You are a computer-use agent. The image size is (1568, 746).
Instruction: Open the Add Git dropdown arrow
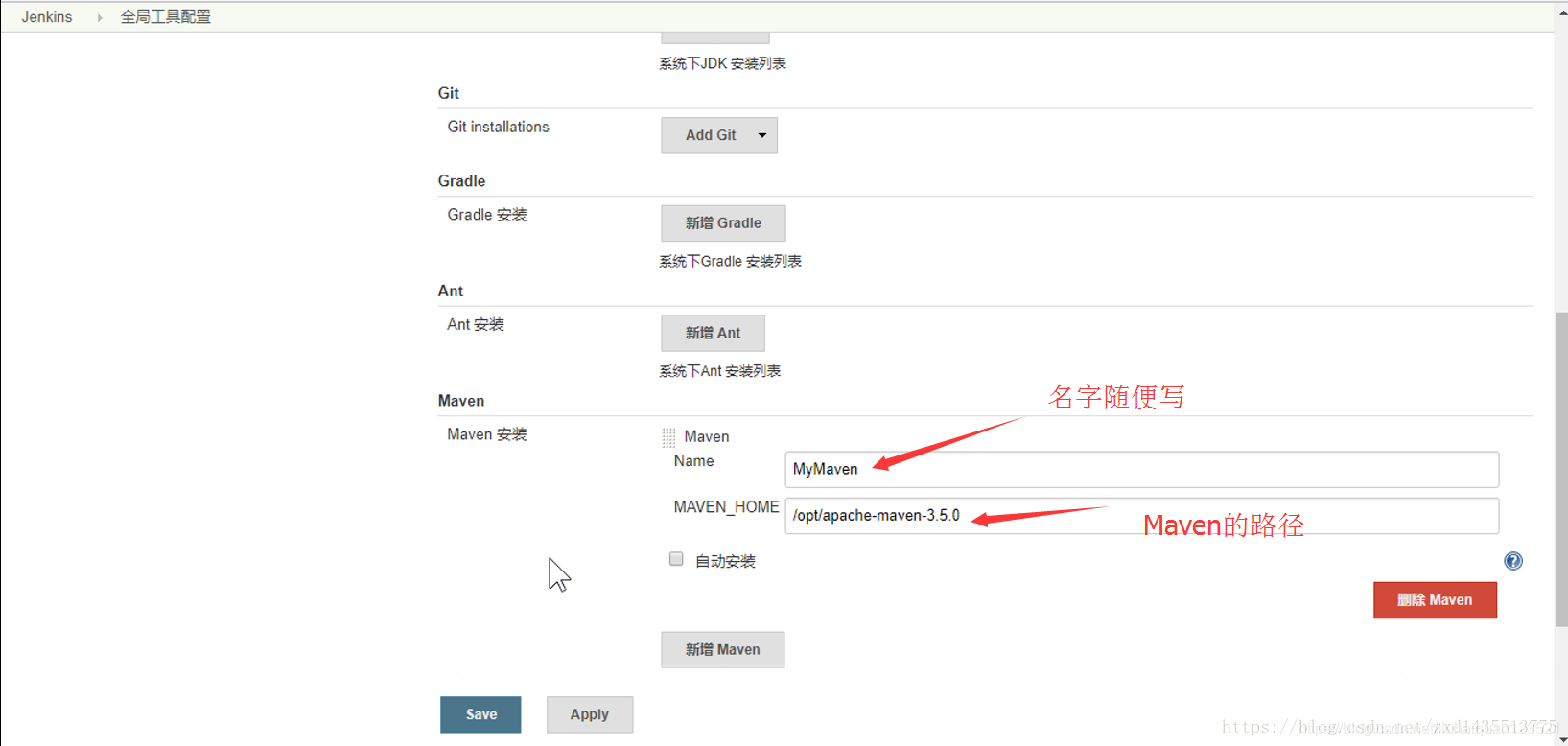click(762, 135)
